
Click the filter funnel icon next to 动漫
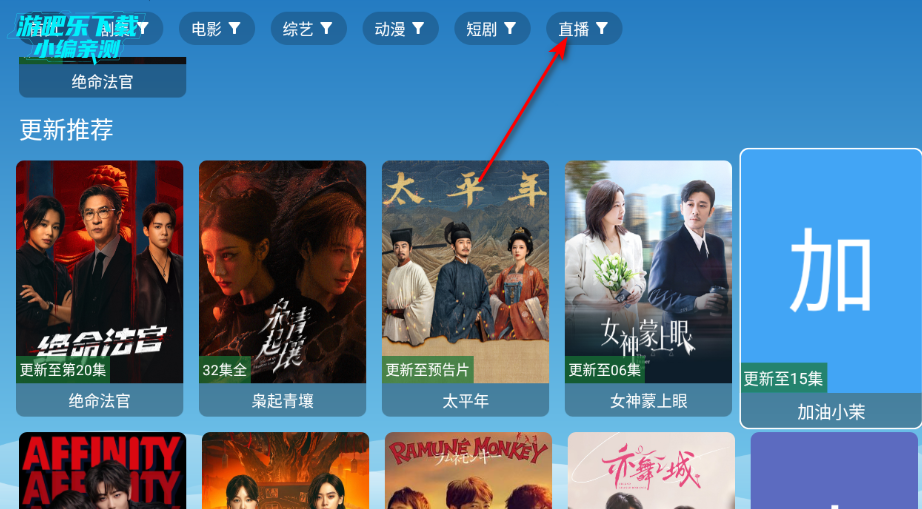(x=418, y=28)
